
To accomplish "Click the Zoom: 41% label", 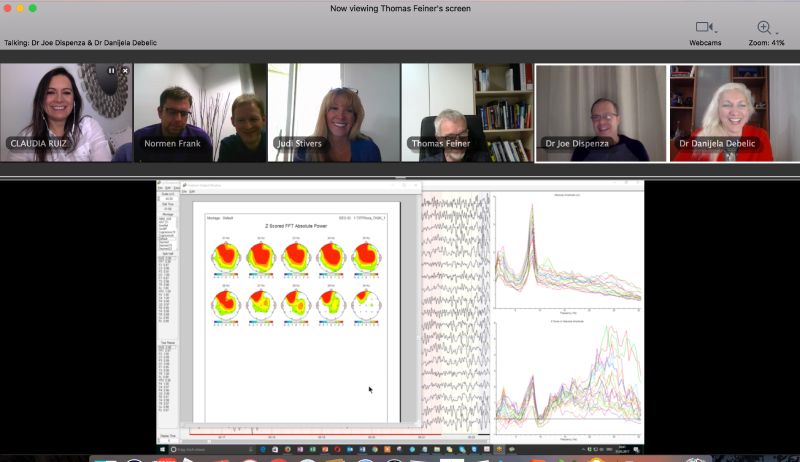I will [x=766, y=43].
